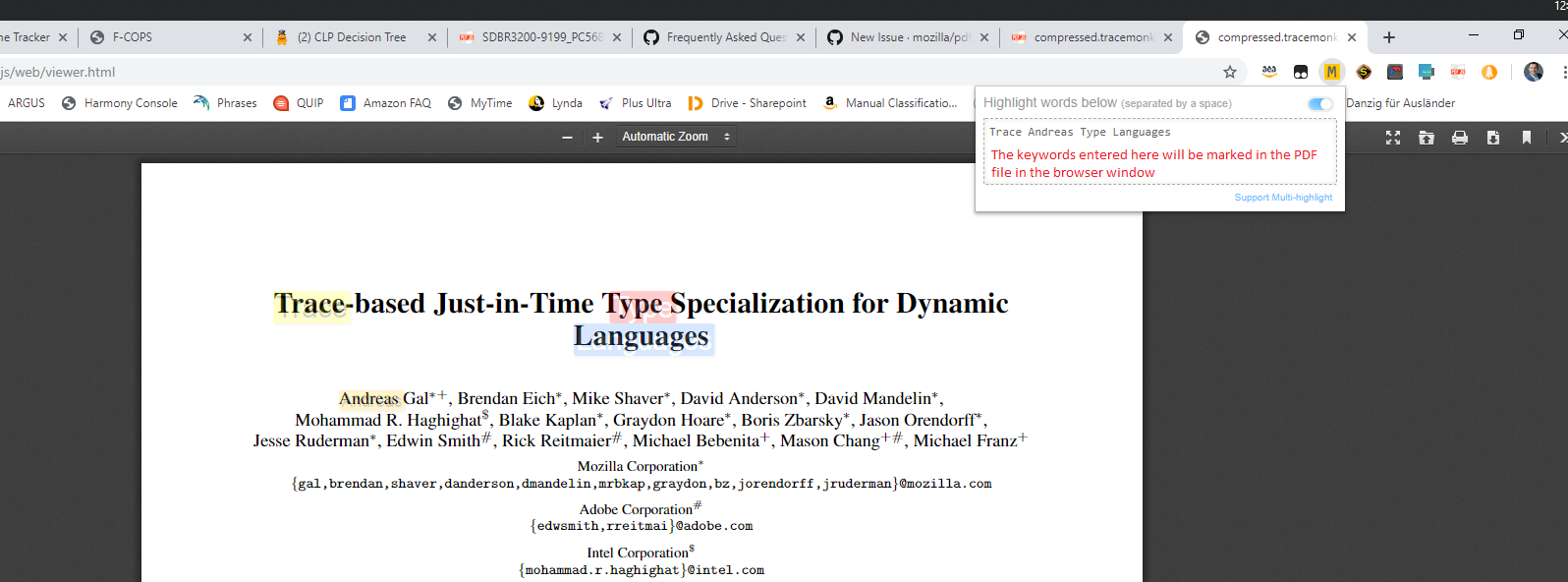
Task: Close the active compressed.tracemonkey tab
Action: (x=1352, y=37)
